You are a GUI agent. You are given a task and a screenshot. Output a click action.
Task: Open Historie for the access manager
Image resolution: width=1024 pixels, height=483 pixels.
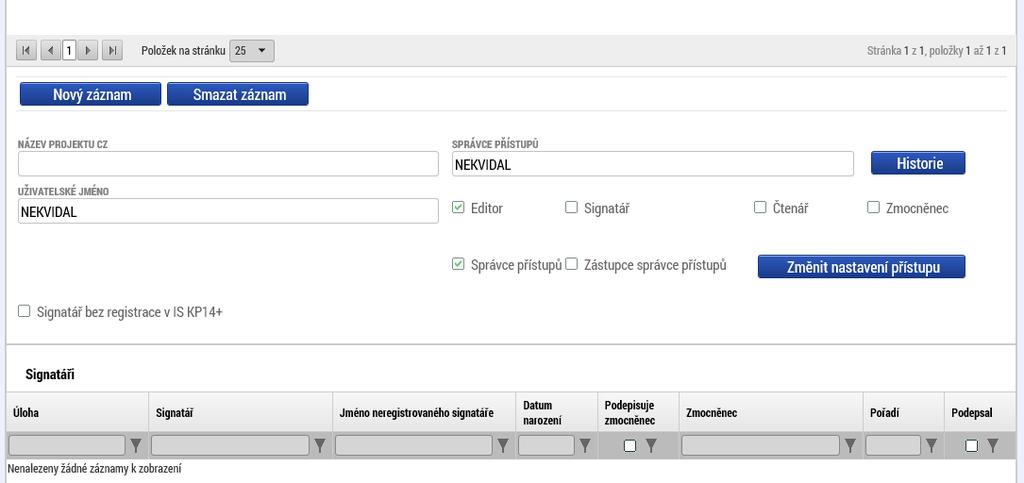coord(918,163)
